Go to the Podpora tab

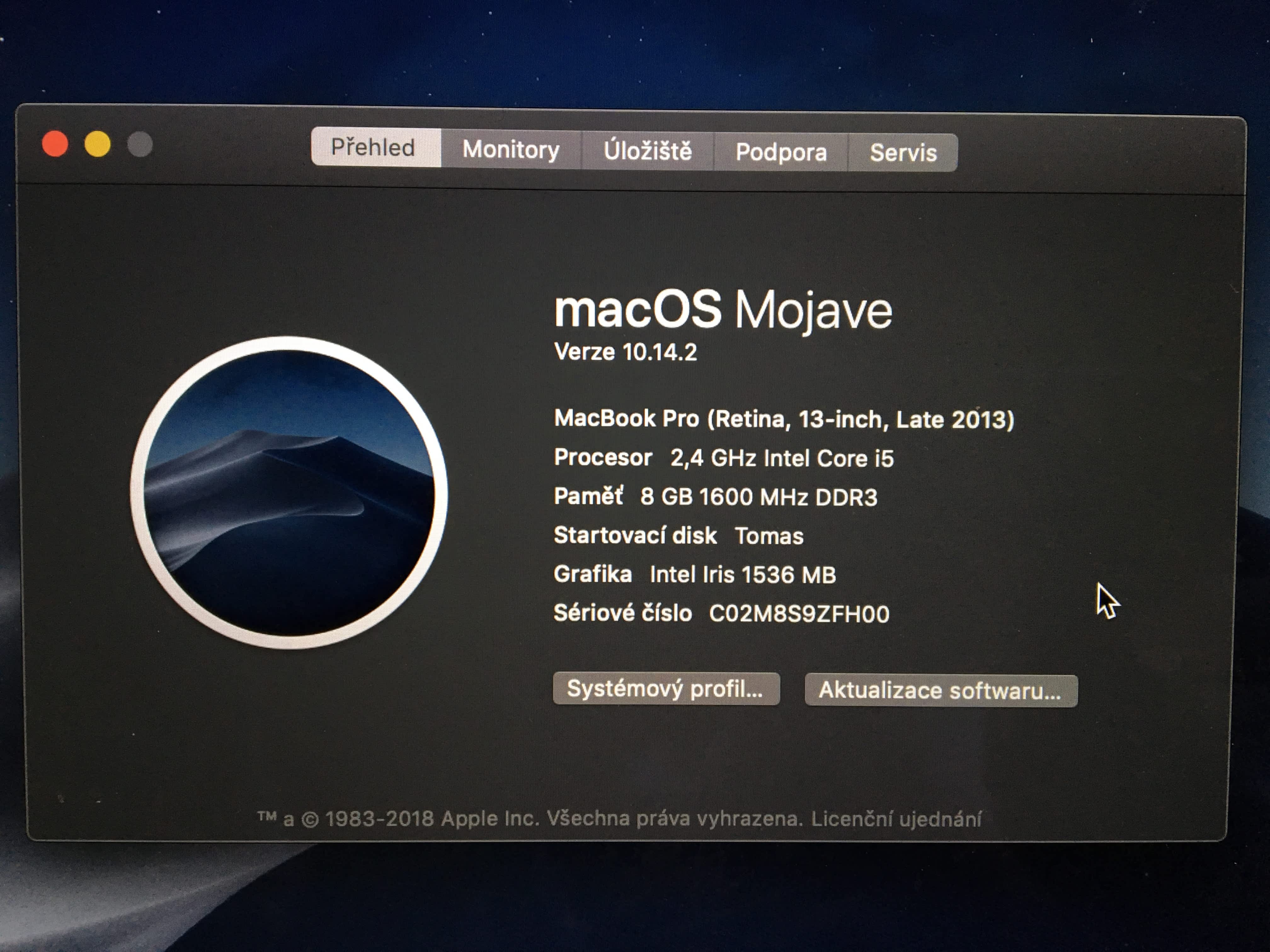[x=781, y=152]
